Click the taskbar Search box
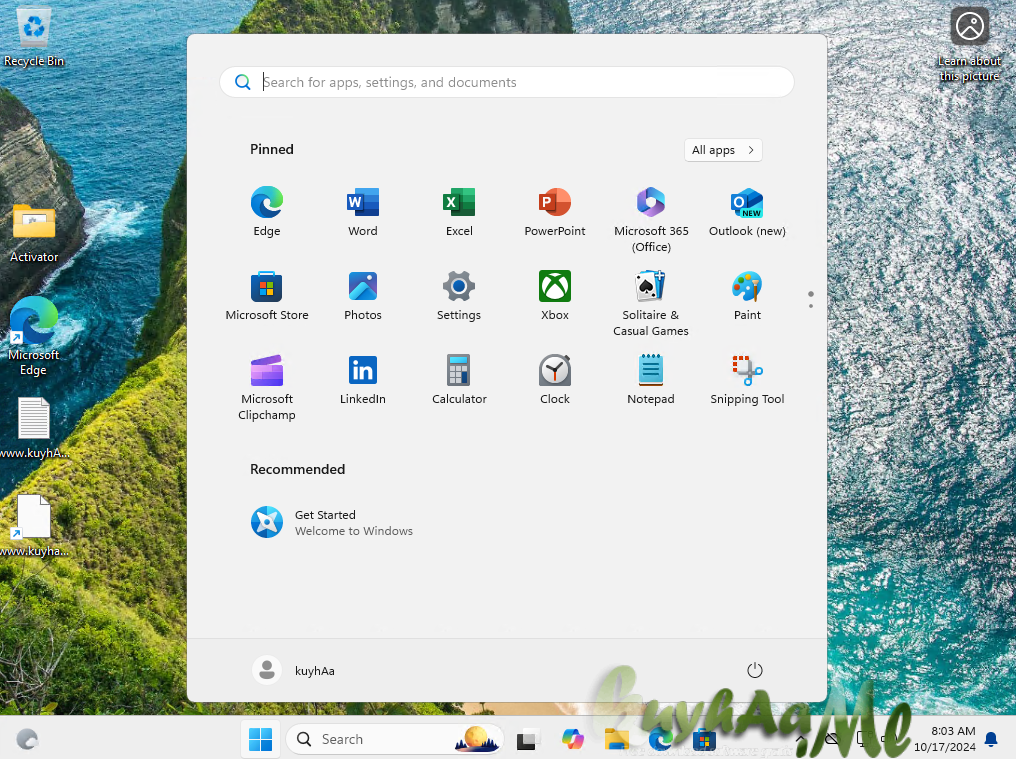The image size is (1016, 759). point(395,739)
